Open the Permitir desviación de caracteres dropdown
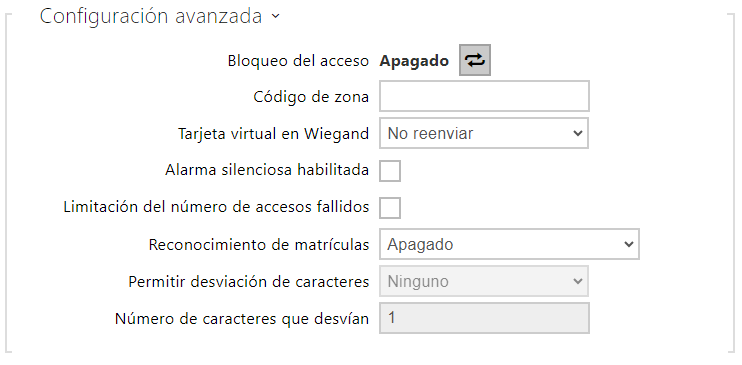 click(484, 281)
